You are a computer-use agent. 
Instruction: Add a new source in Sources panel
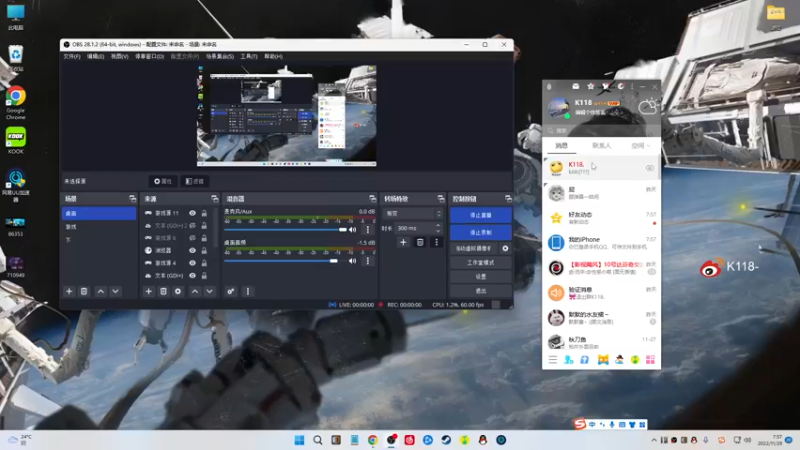pos(148,291)
